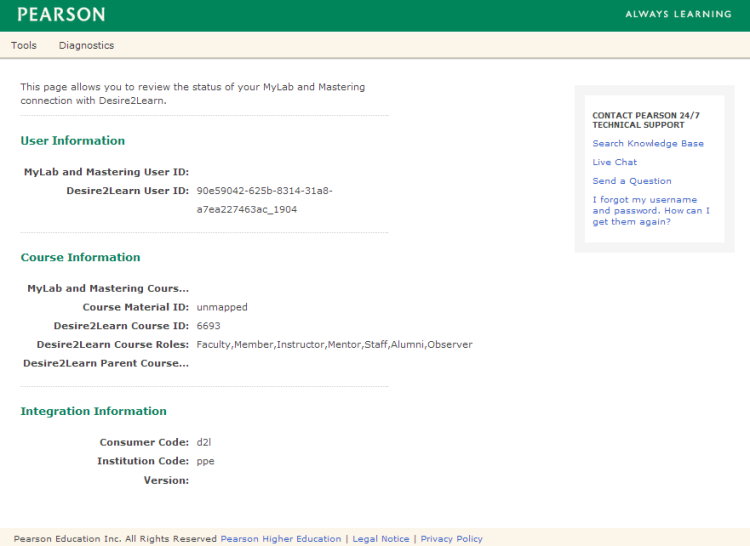This screenshot has height=546, width=750.
Task: Click the truncated Desire2Learn Parent Course... label
Action: [x=106, y=363]
